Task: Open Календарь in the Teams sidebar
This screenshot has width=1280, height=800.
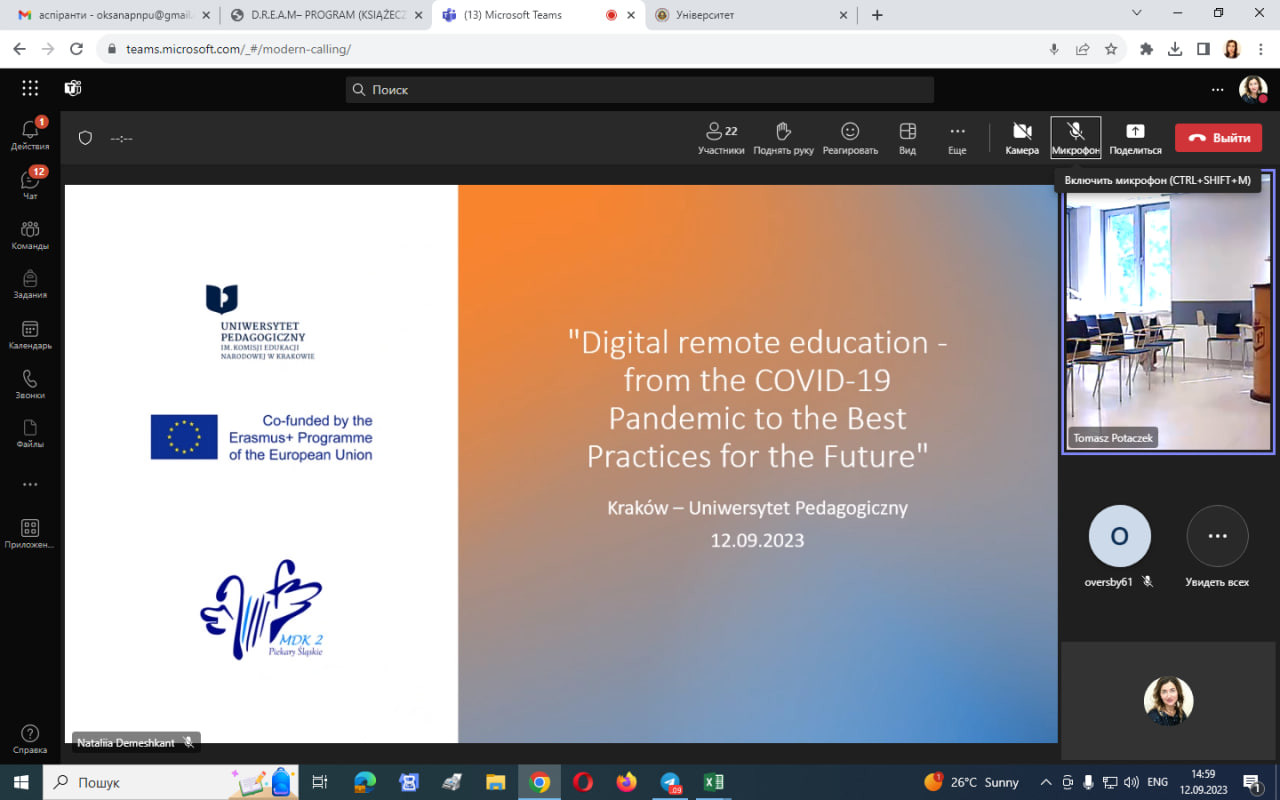Action: coord(30,335)
